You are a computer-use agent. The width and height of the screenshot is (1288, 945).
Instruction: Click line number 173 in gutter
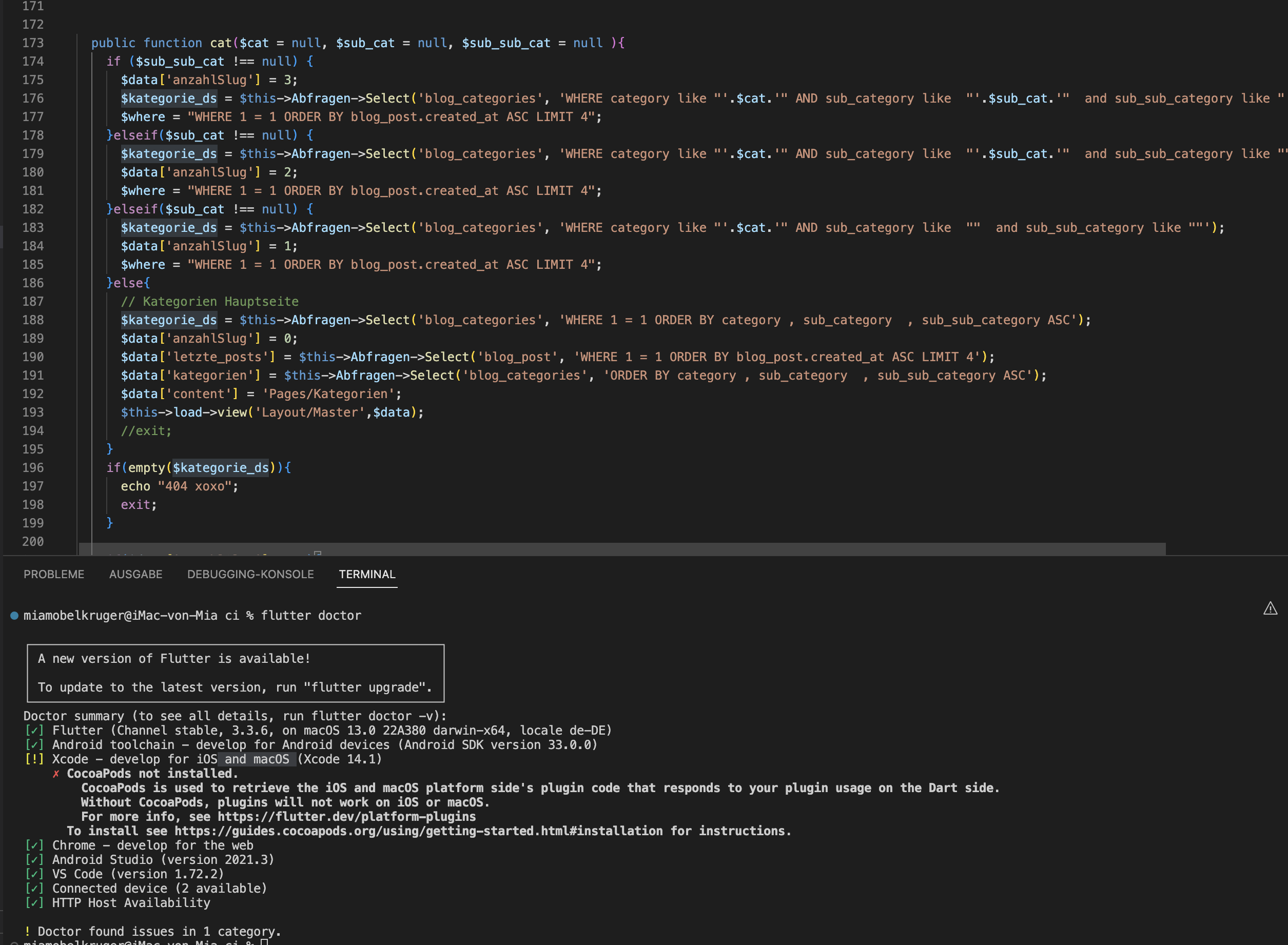tap(33, 43)
